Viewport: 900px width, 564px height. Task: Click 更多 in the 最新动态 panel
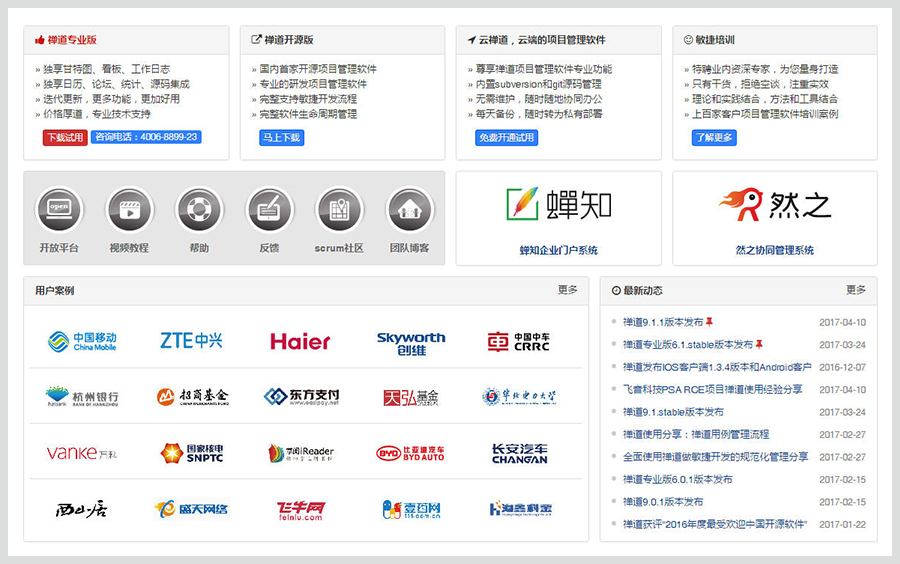(x=856, y=290)
